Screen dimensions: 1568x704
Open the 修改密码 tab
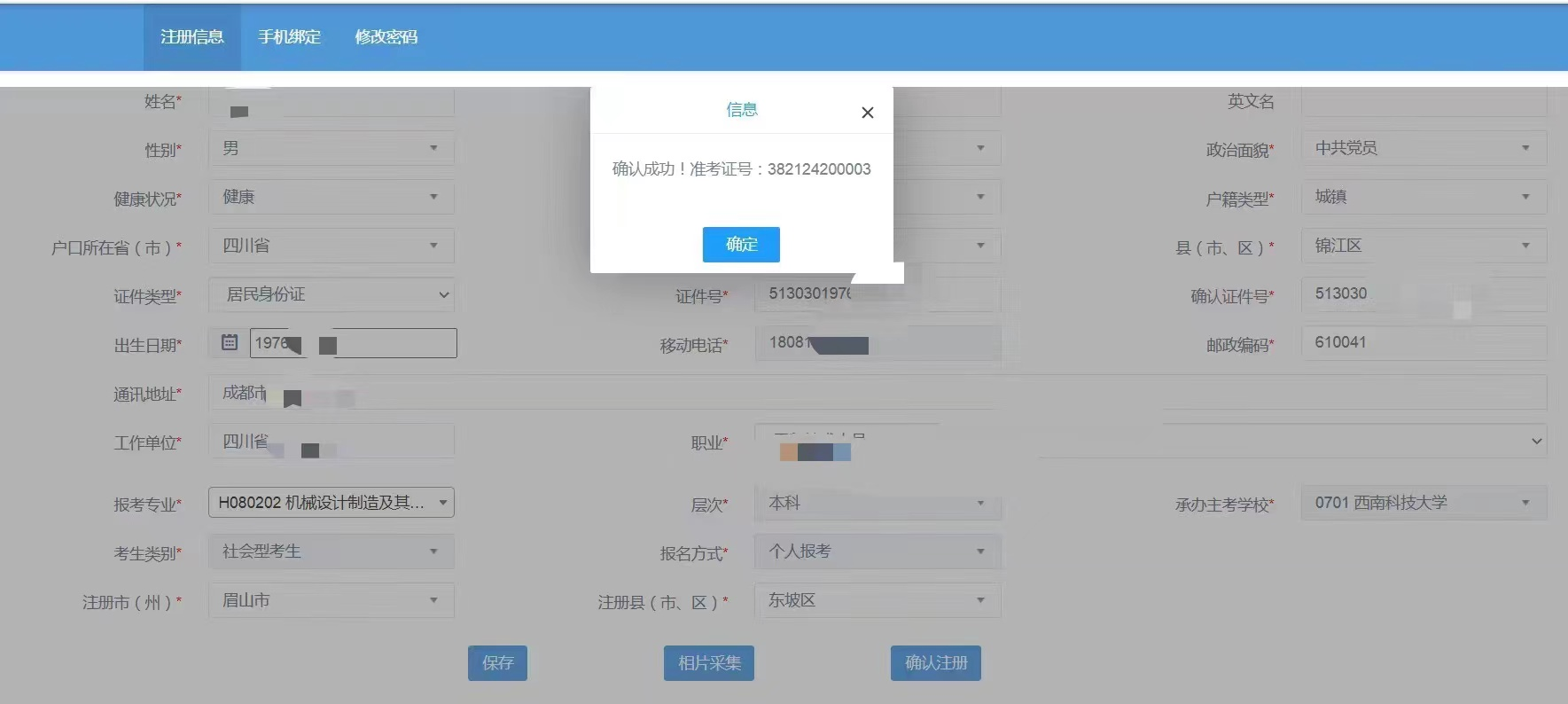click(x=386, y=37)
